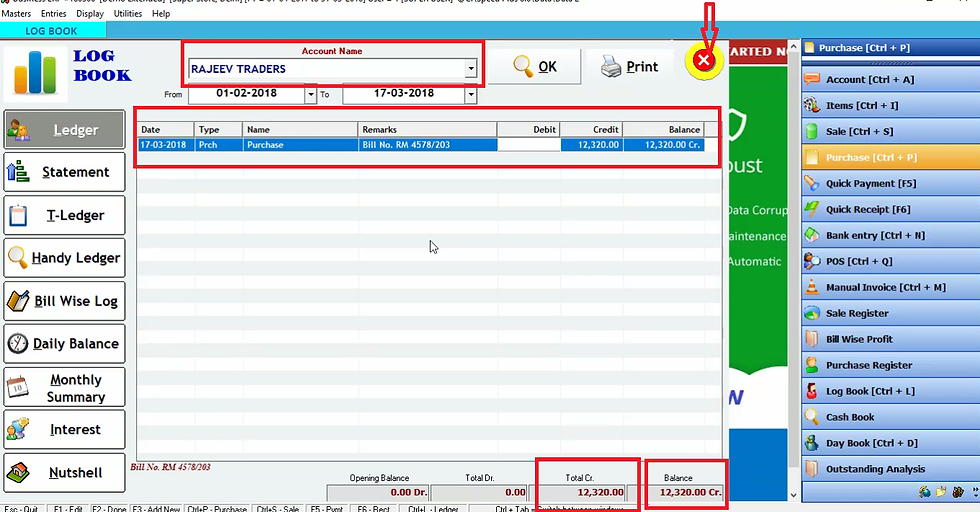Open the Nutshell view
Viewport: 980px width, 512px height.
[64, 473]
